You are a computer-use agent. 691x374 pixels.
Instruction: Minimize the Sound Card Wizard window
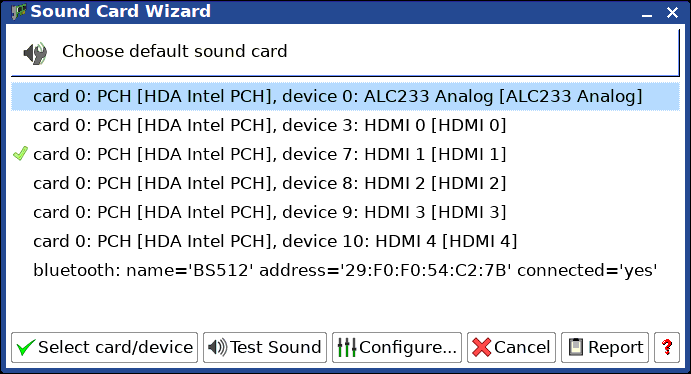point(646,13)
